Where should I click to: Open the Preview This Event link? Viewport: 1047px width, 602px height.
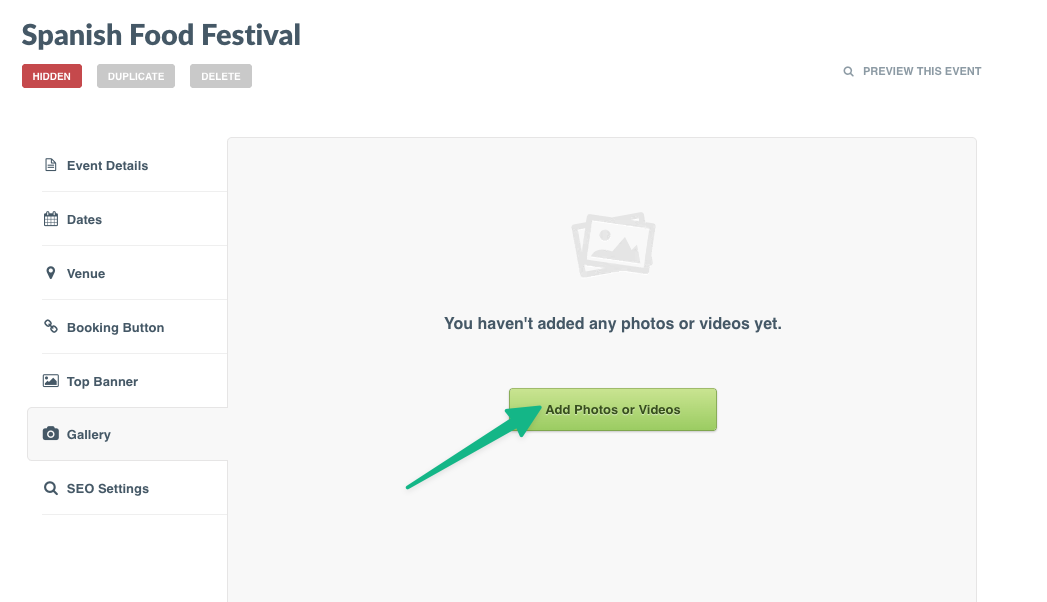coord(921,72)
